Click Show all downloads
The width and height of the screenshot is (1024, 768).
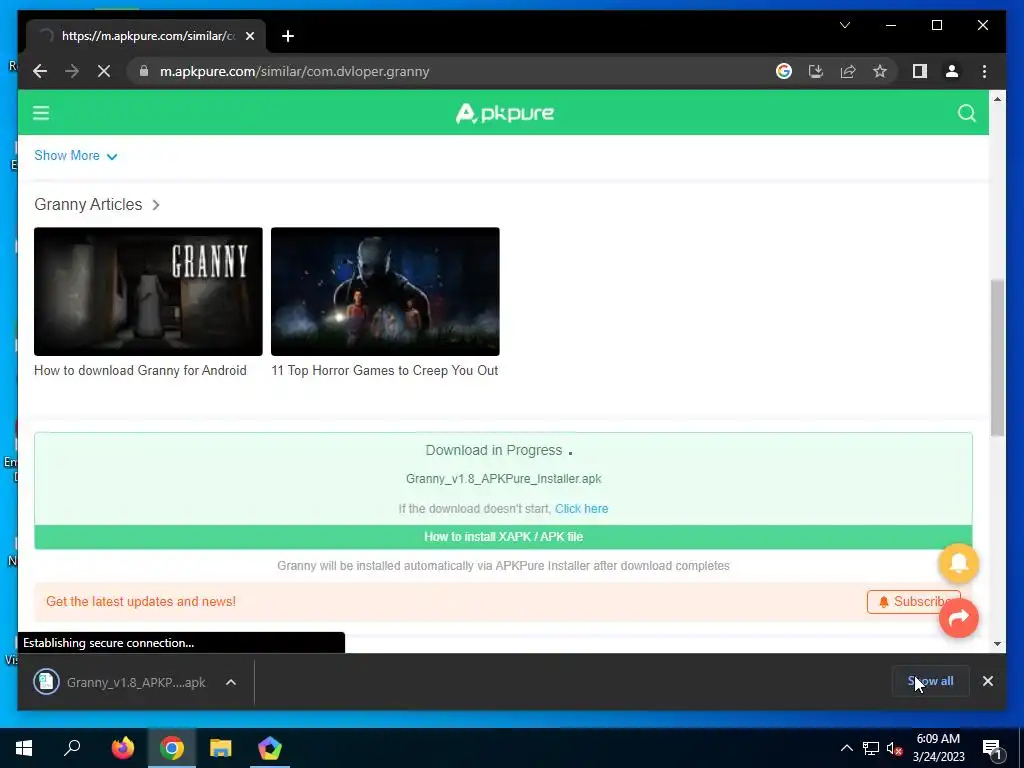click(930, 681)
